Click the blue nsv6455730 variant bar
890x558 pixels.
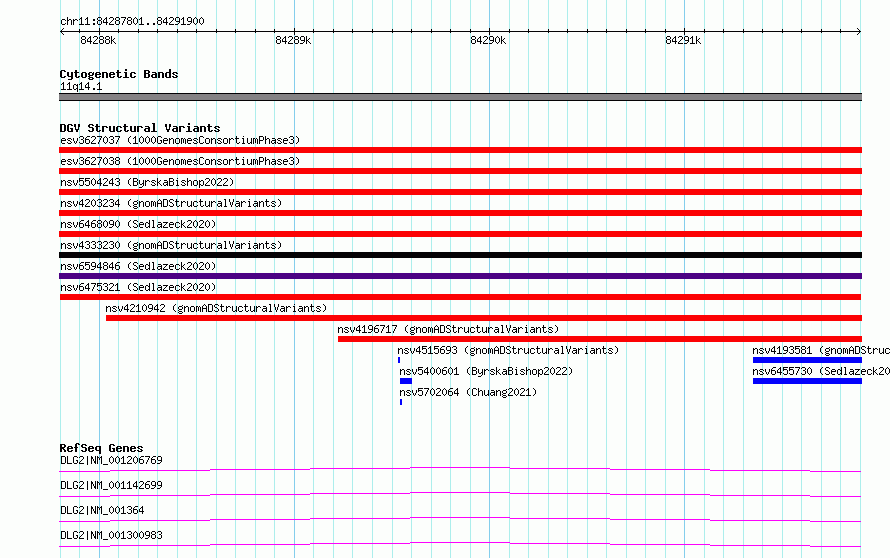807,381
